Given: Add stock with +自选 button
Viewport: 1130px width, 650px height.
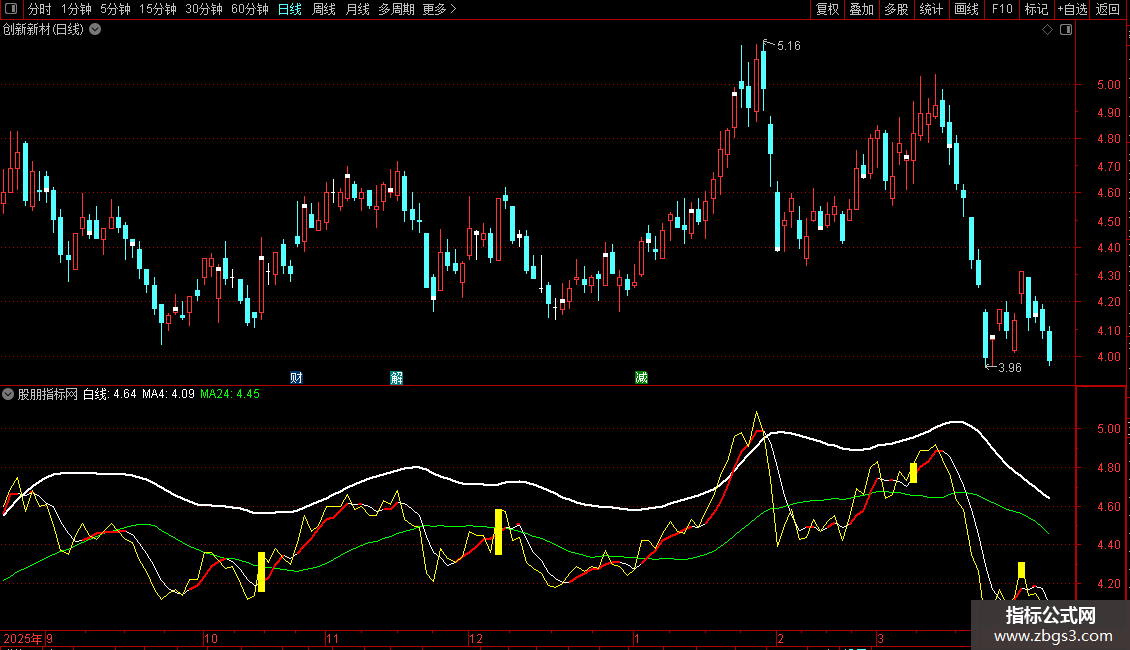Looking at the screenshot, I should 1072,9.
